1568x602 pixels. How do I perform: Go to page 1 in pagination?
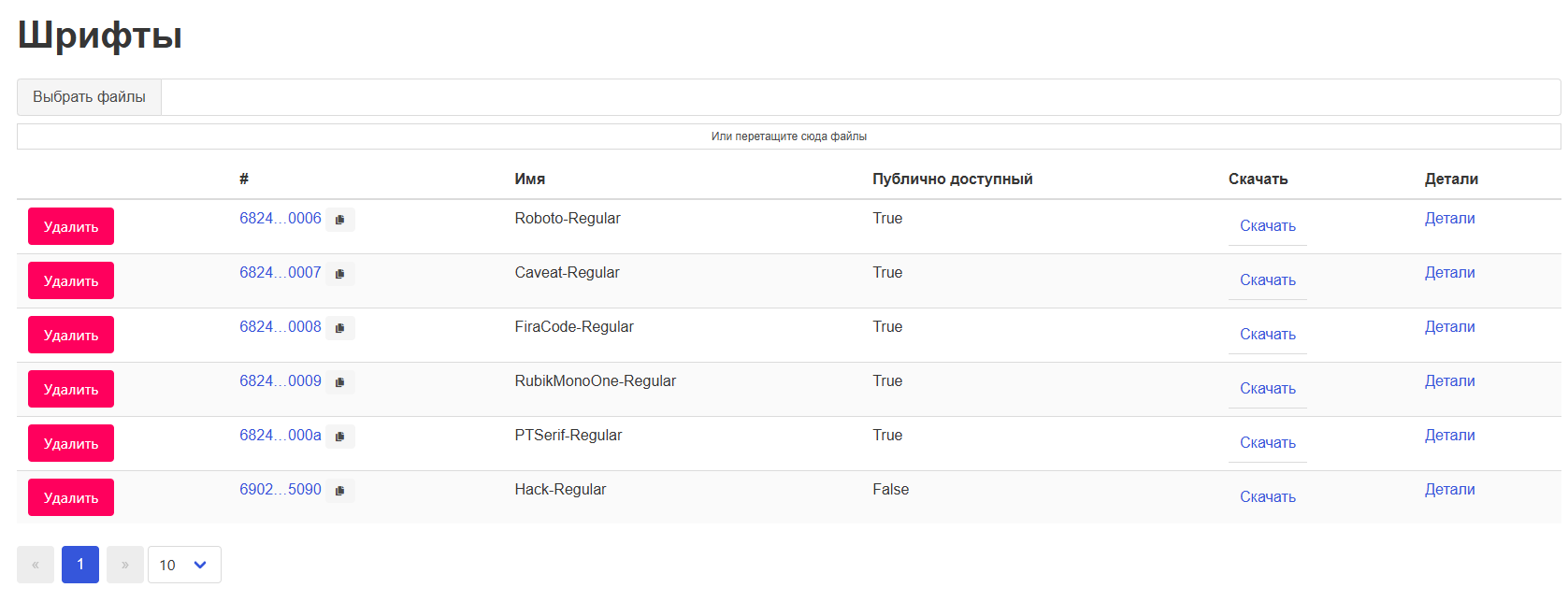80,565
